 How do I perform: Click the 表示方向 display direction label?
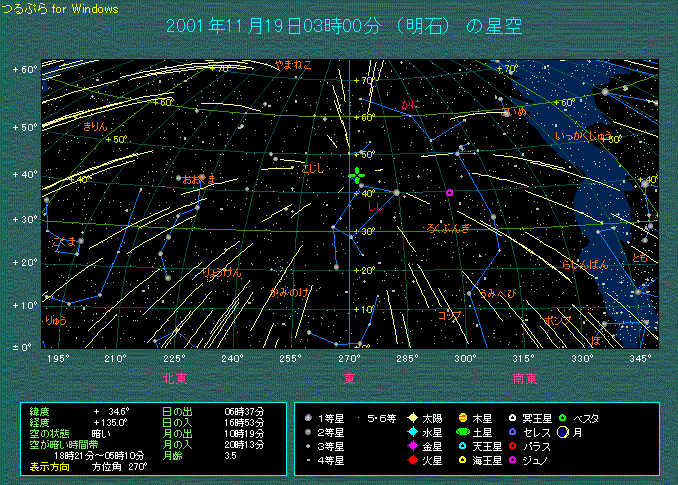(x=49, y=466)
